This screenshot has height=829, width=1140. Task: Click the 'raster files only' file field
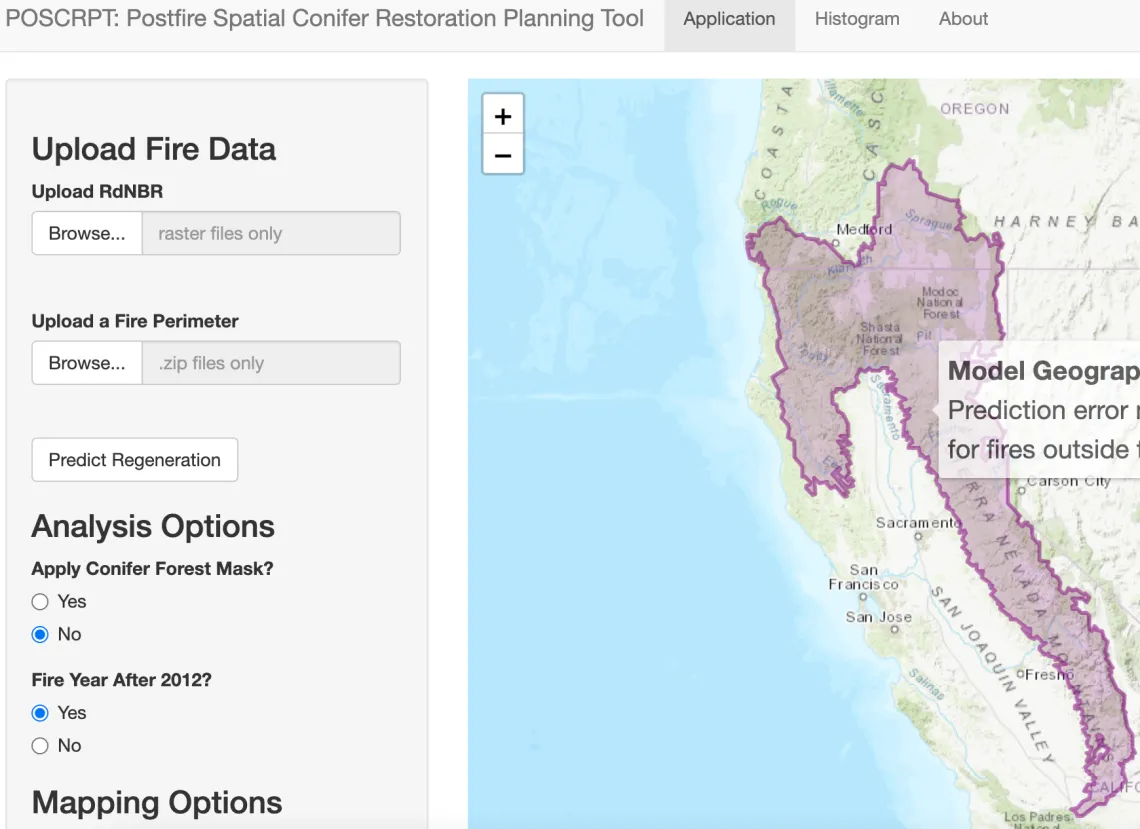tap(271, 233)
